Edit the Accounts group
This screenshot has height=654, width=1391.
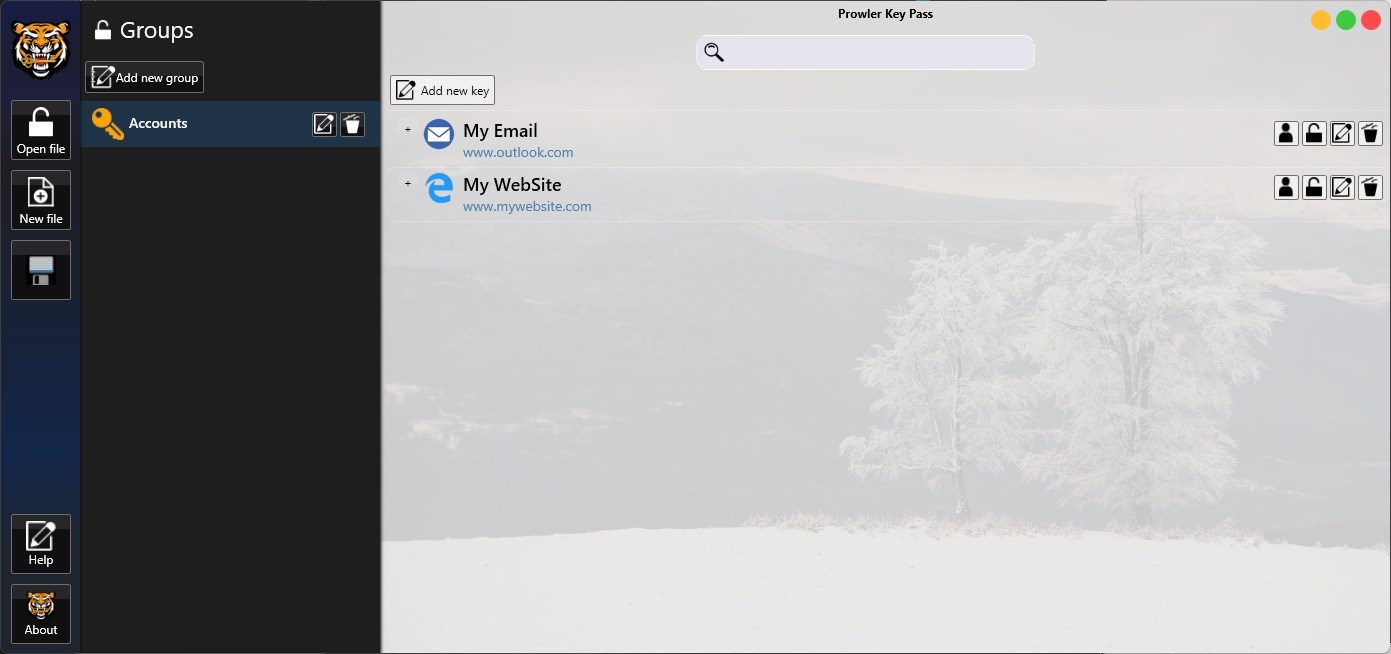[324, 124]
